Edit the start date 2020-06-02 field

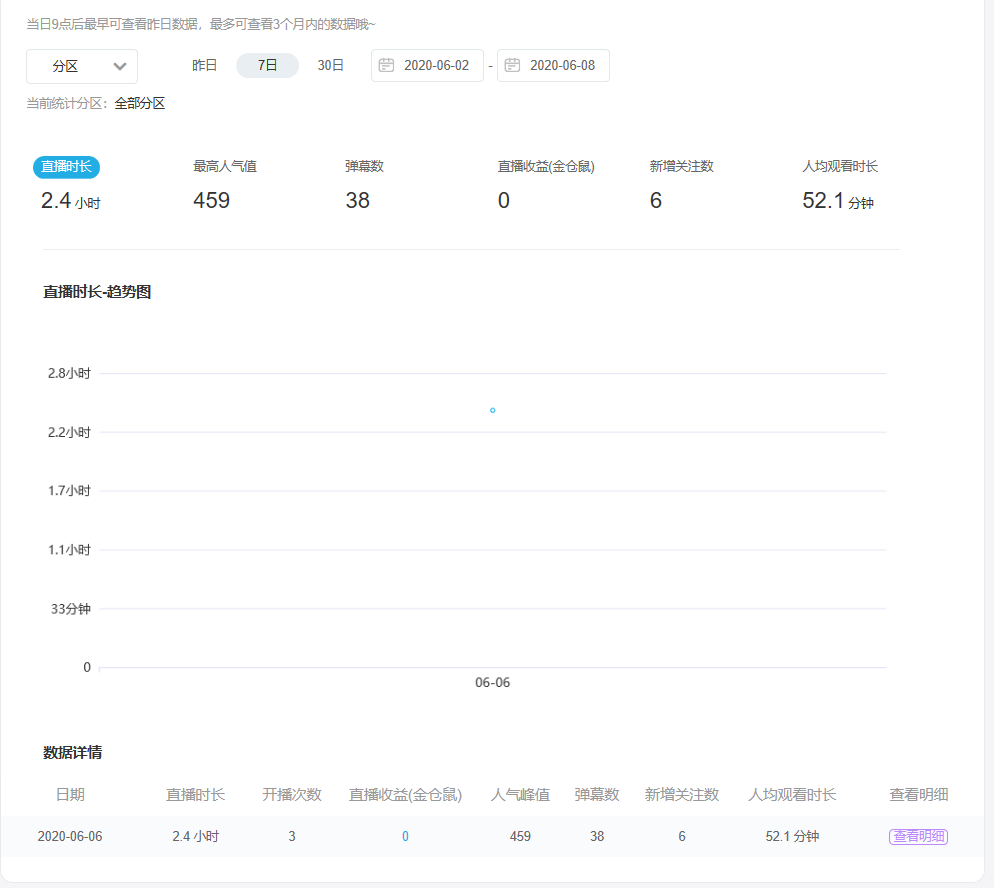[x=436, y=65]
